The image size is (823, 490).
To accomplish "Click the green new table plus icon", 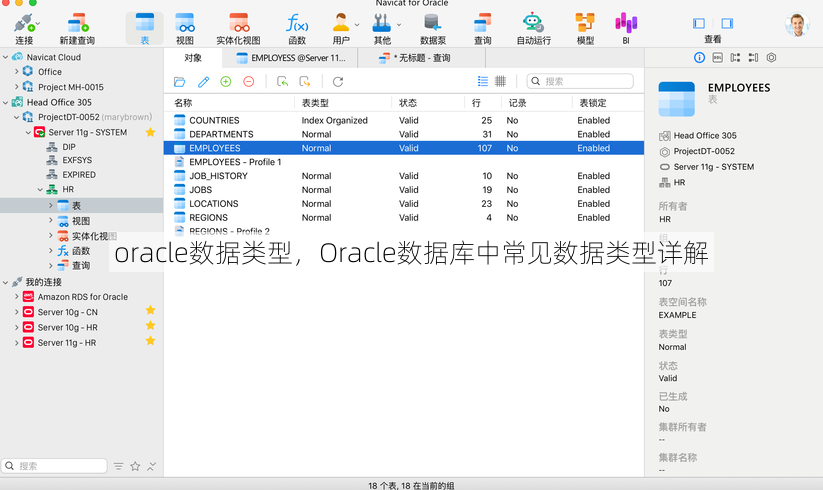I will click(x=226, y=81).
